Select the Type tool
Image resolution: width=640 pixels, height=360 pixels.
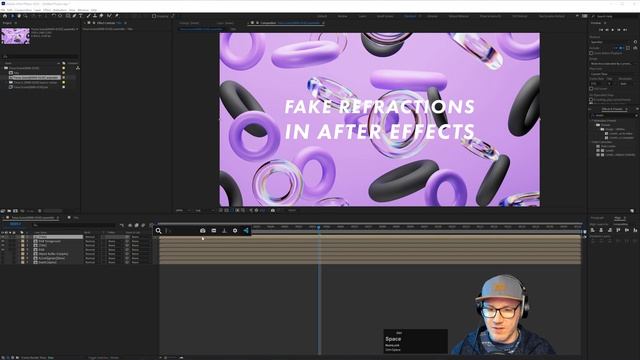(81, 16)
